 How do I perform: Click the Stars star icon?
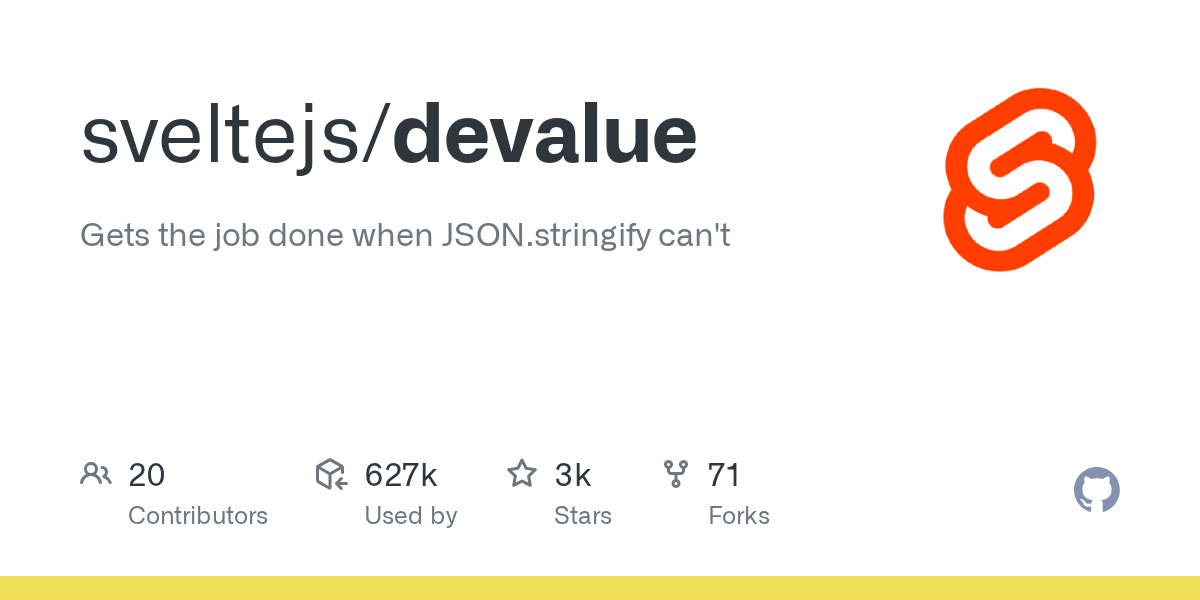coord(522,474)
